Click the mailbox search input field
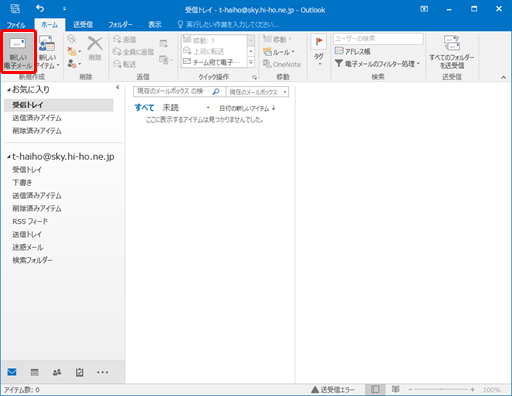Screen dimensions: 512x396 173,91
